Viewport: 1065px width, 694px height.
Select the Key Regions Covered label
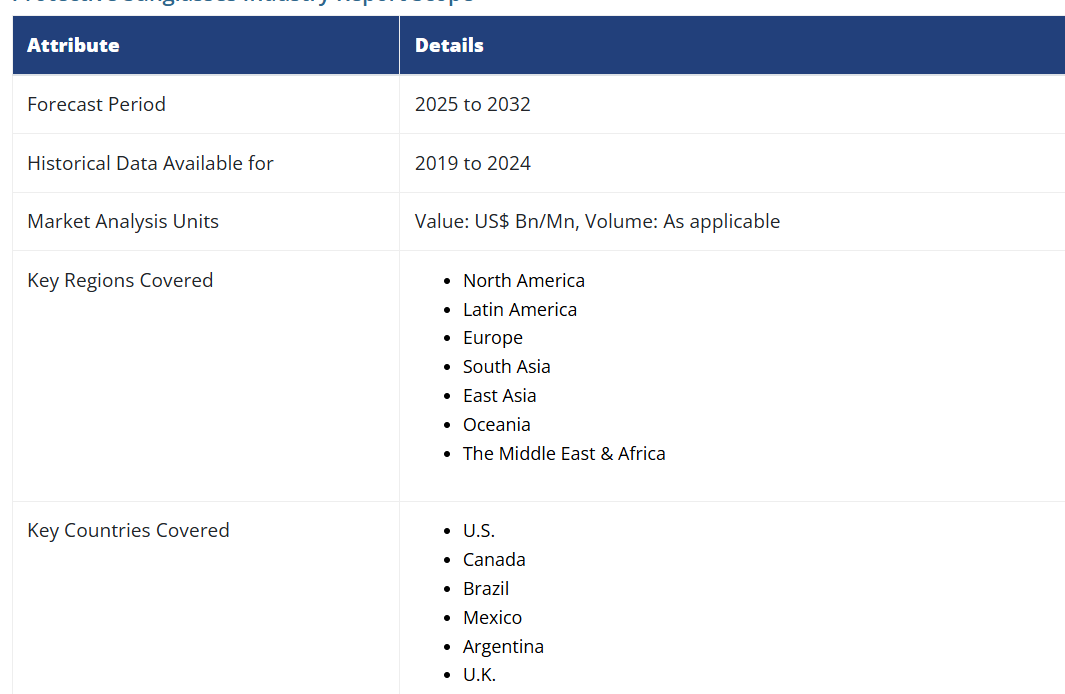[x=120, y=280]
